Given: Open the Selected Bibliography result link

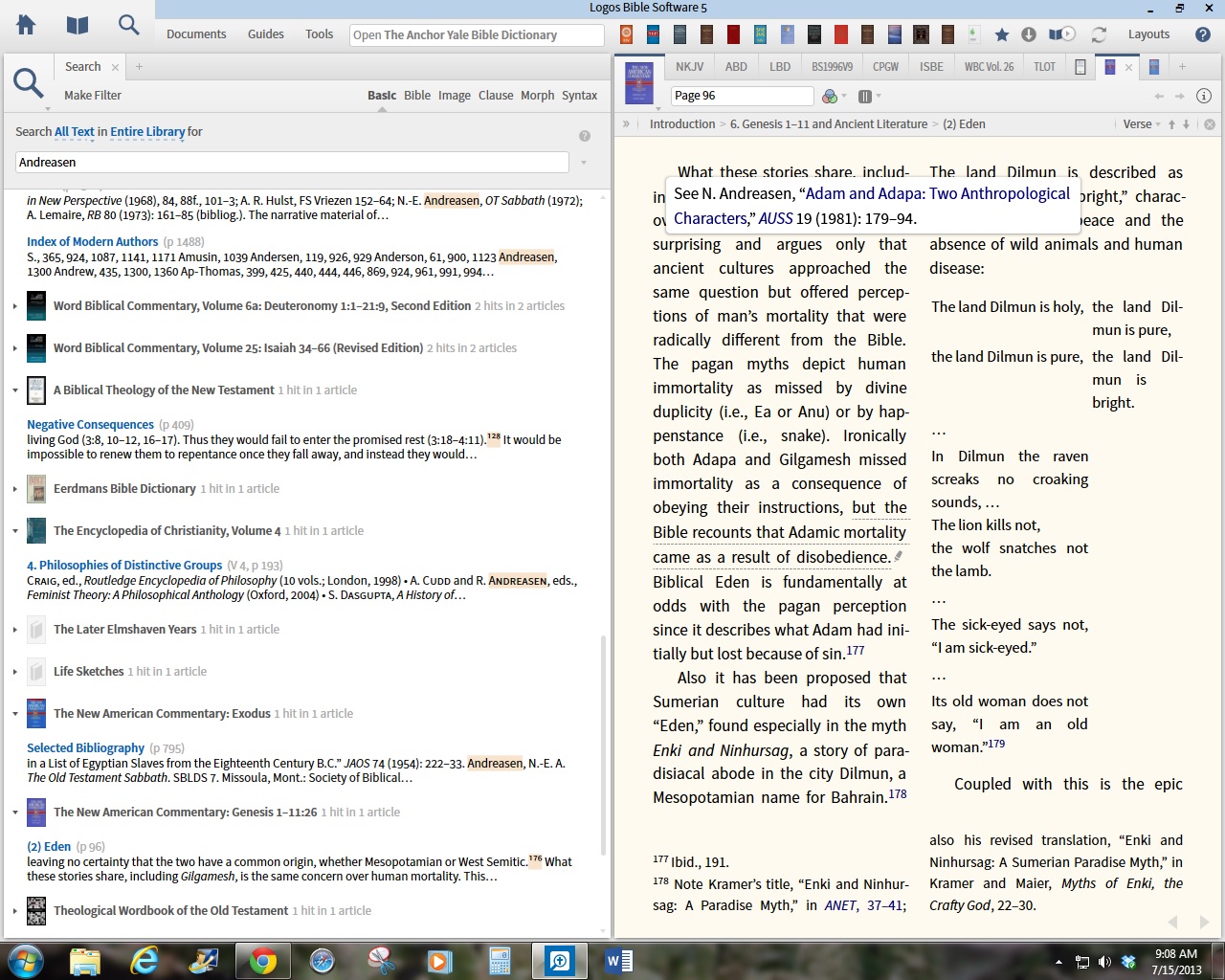Looking at the screenshot, I should coord(85,748).
